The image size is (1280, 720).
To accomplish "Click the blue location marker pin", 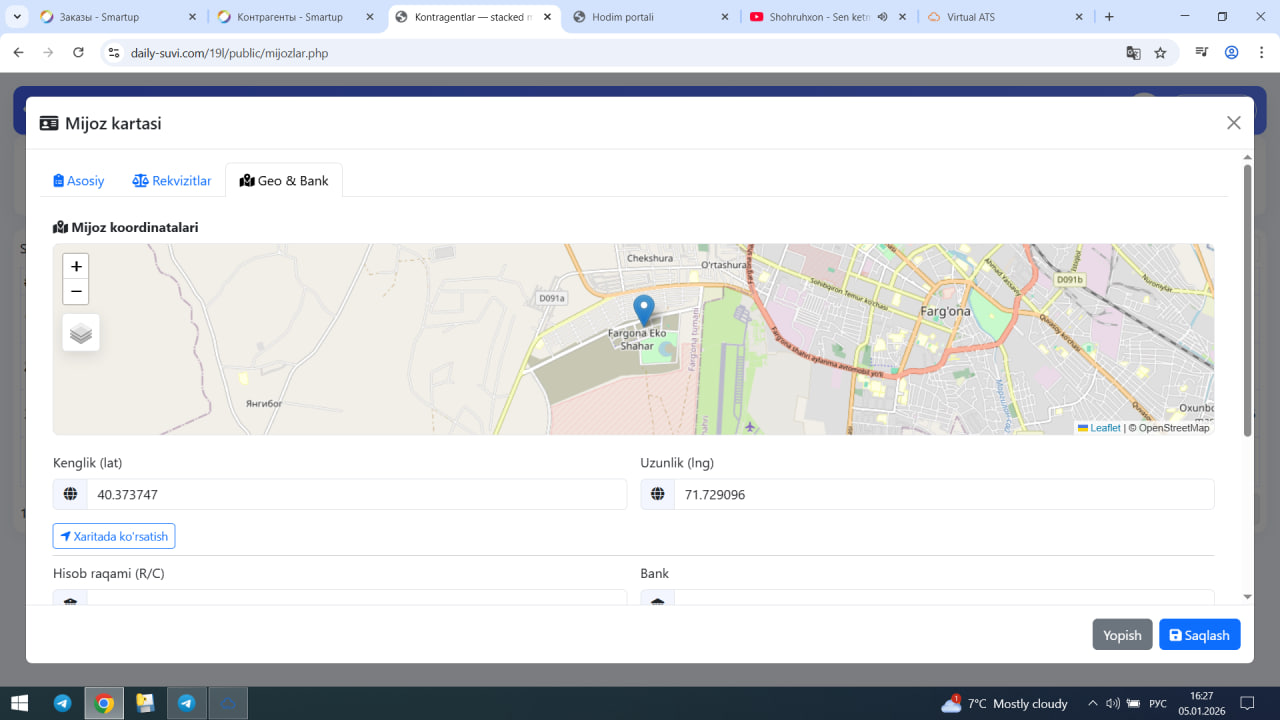I will tap(644, 309).
